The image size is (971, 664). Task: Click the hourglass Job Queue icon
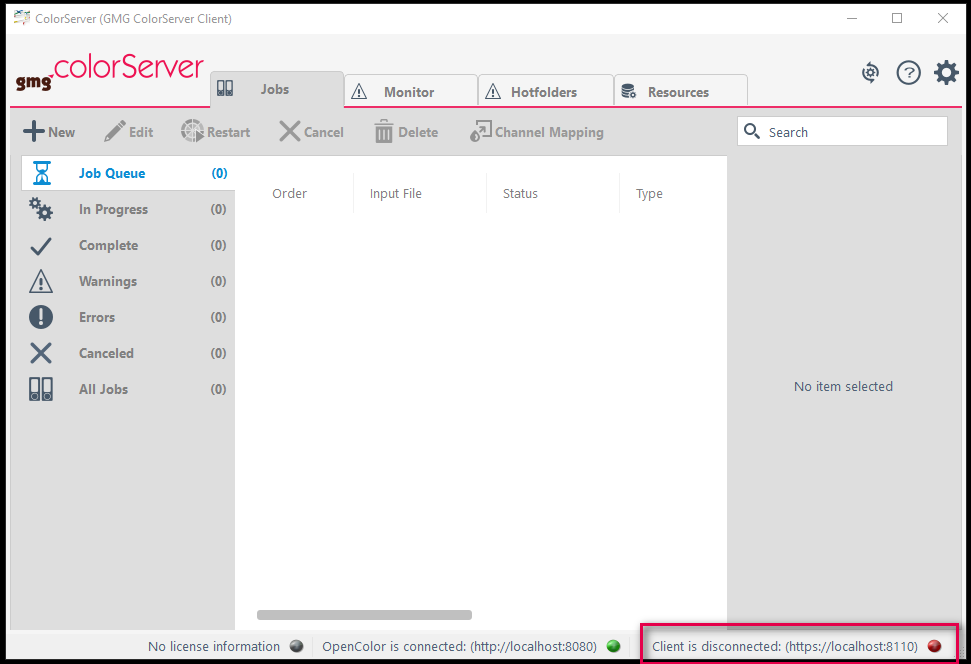pyautogui.click(x=41, y=173)
